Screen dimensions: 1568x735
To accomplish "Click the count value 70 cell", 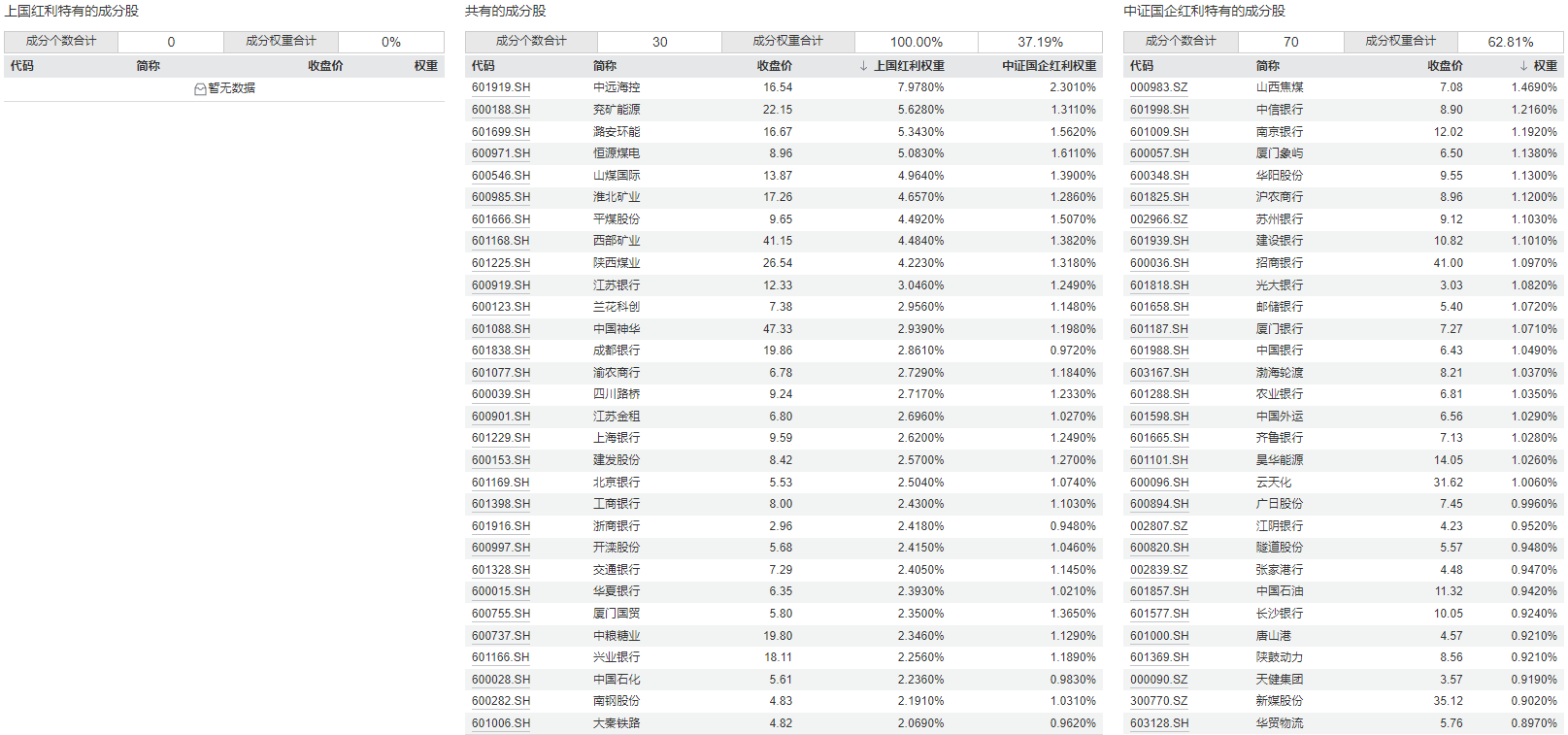I will (x=1290, y=42).
